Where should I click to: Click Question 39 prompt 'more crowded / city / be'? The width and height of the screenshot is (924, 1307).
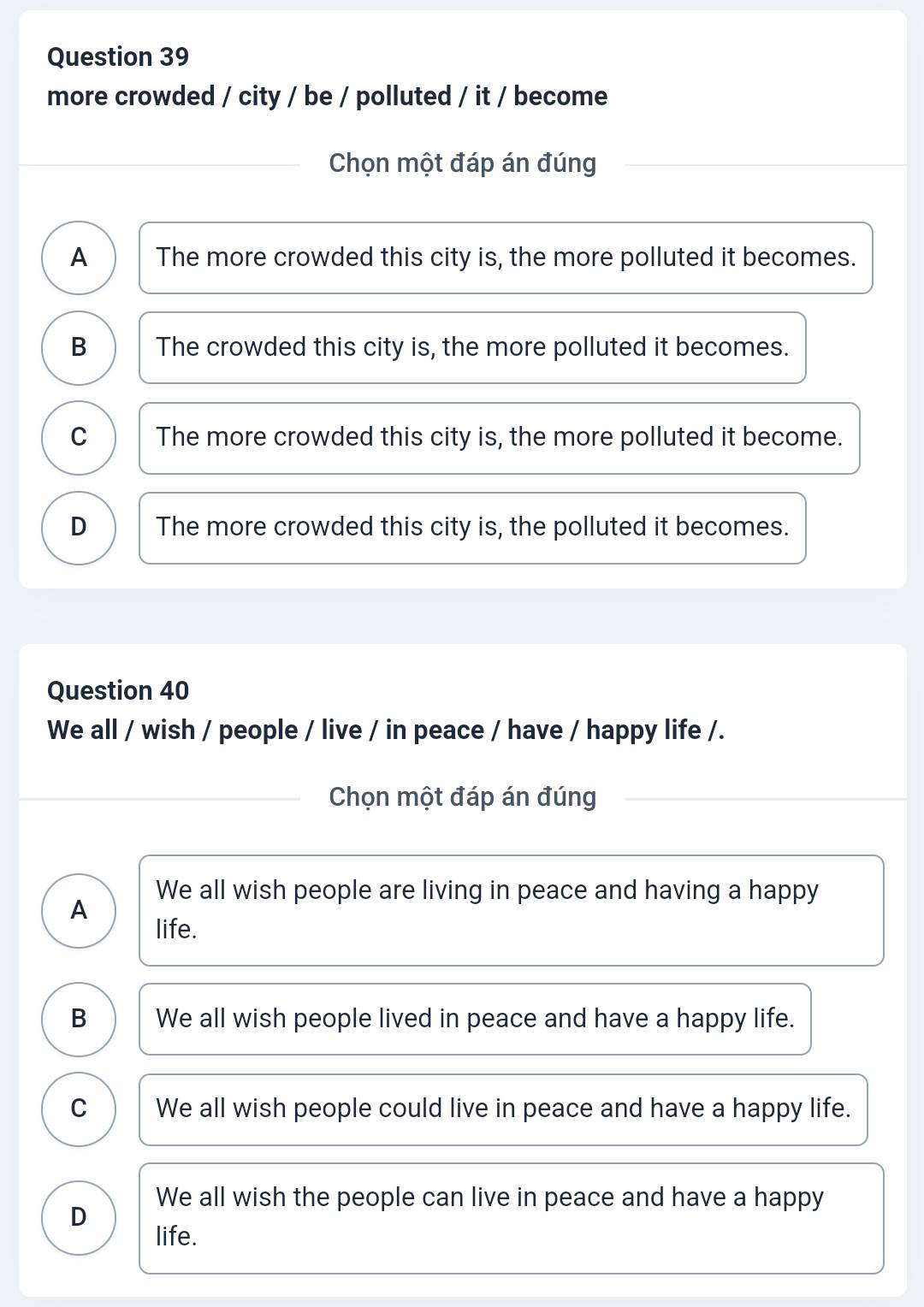coord(327,96)
